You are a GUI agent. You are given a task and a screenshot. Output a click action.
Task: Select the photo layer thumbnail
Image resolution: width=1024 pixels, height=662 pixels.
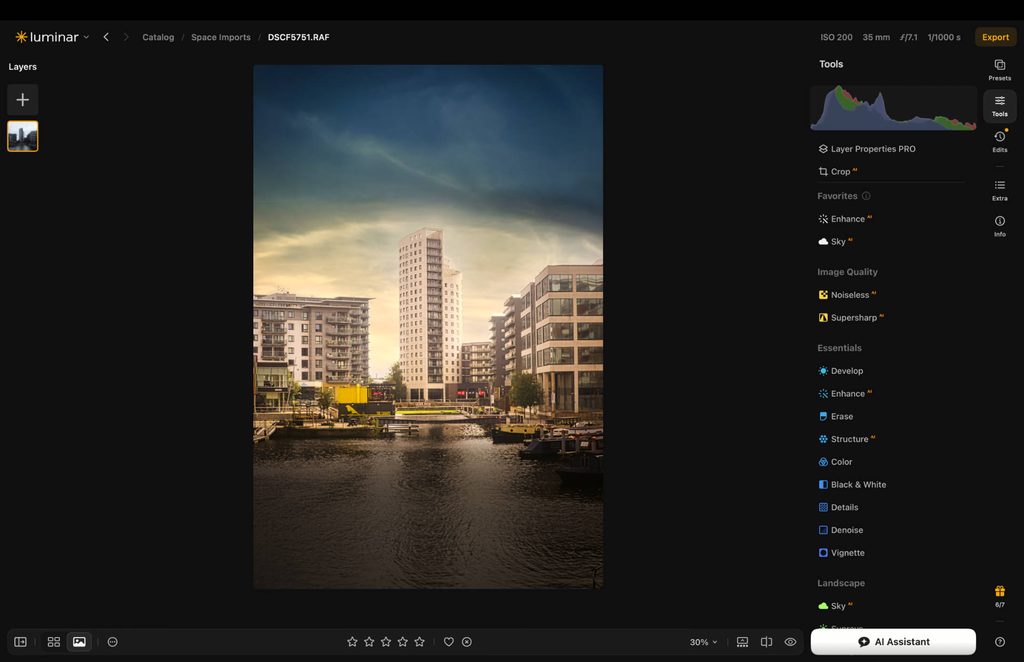23,136
